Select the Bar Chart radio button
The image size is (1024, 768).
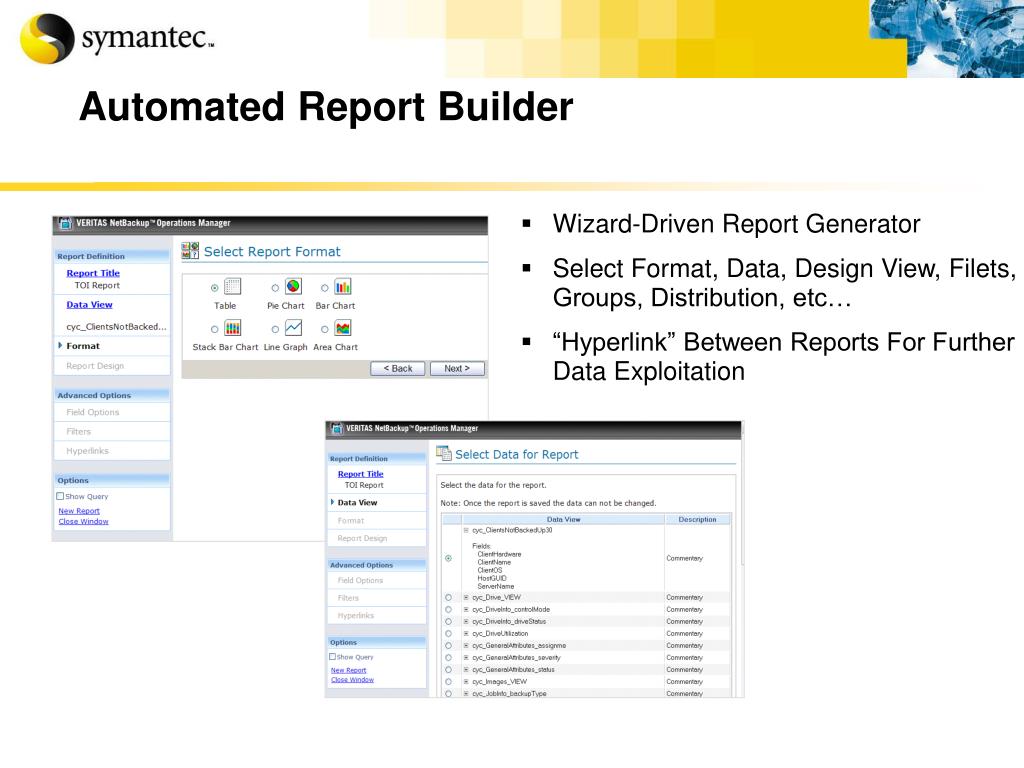325,288
